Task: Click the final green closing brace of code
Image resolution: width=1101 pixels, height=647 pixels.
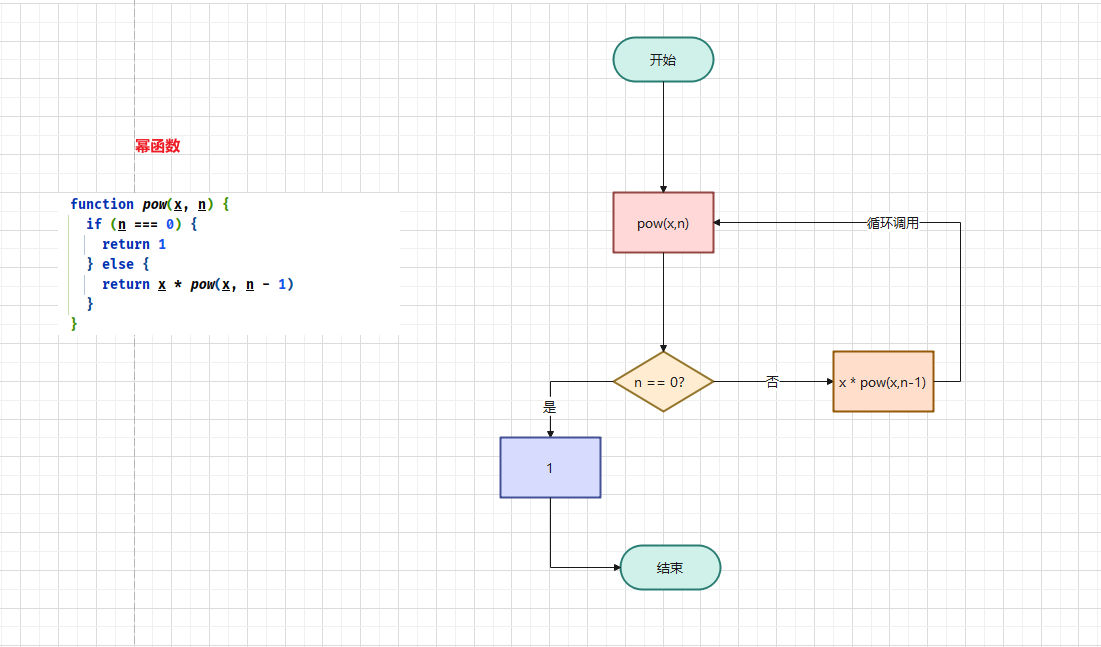Action: click(73, 323)
